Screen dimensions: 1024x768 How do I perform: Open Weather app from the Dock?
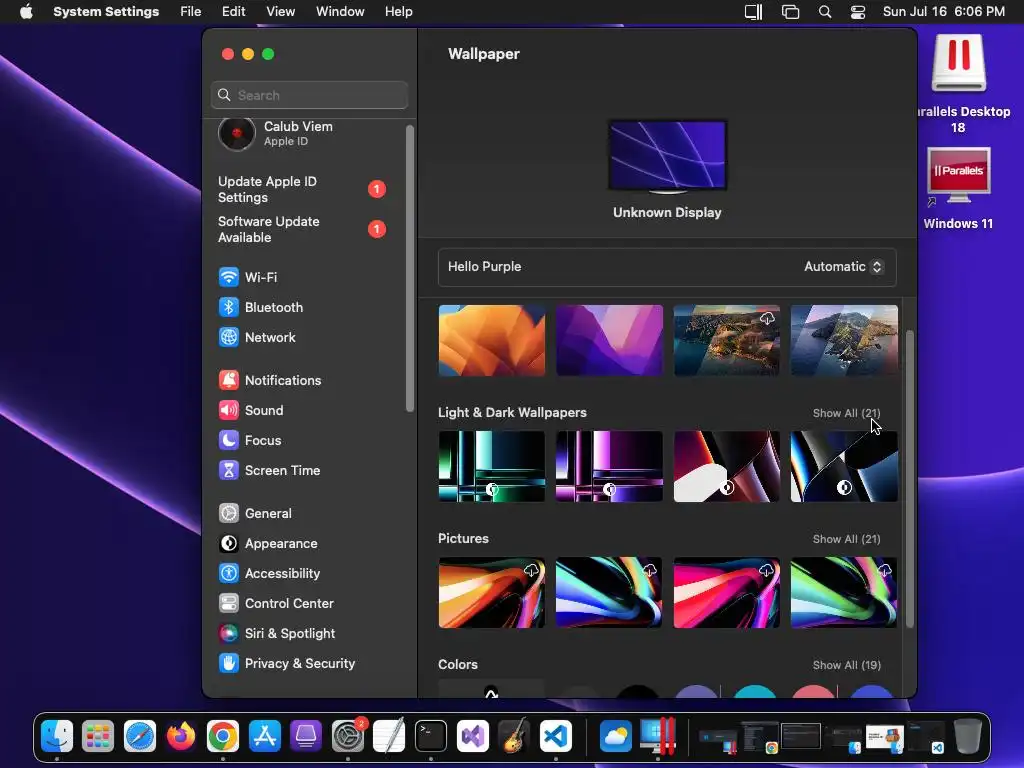tap(615, 736)
